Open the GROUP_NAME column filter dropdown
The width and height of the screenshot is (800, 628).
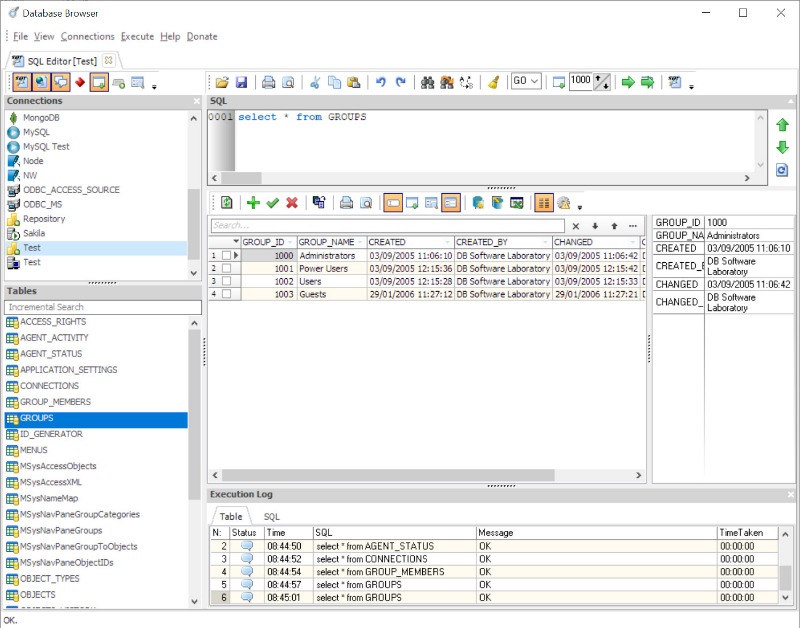(x=360, y=242)
